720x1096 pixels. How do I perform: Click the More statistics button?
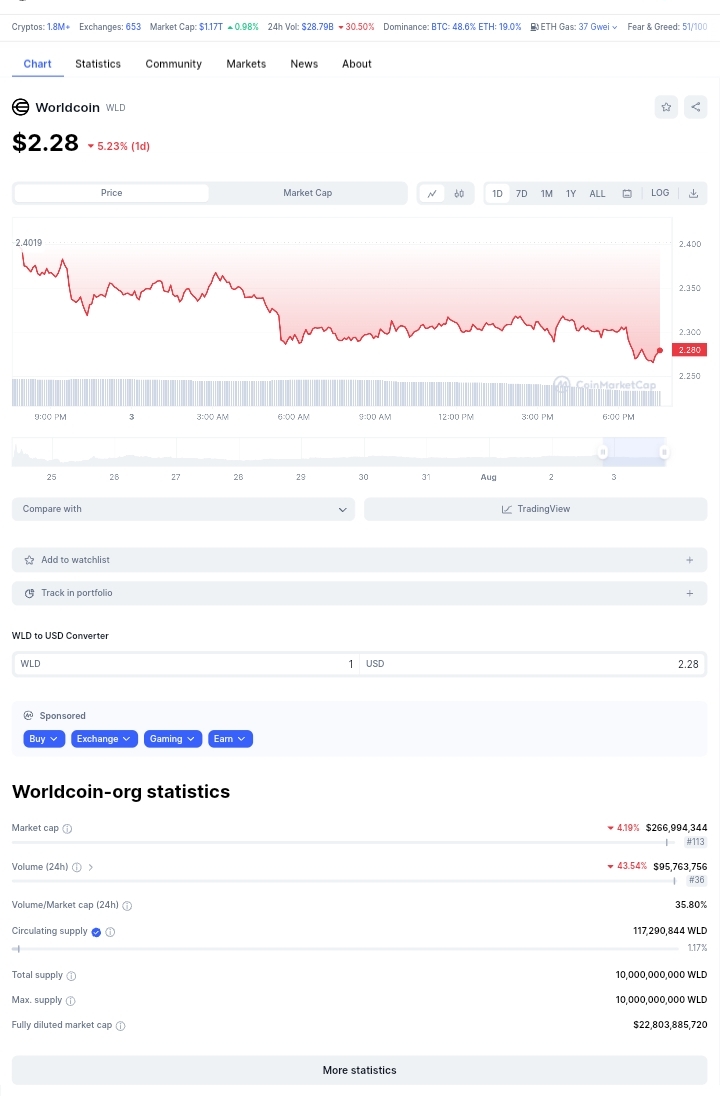pos(359,1070)
